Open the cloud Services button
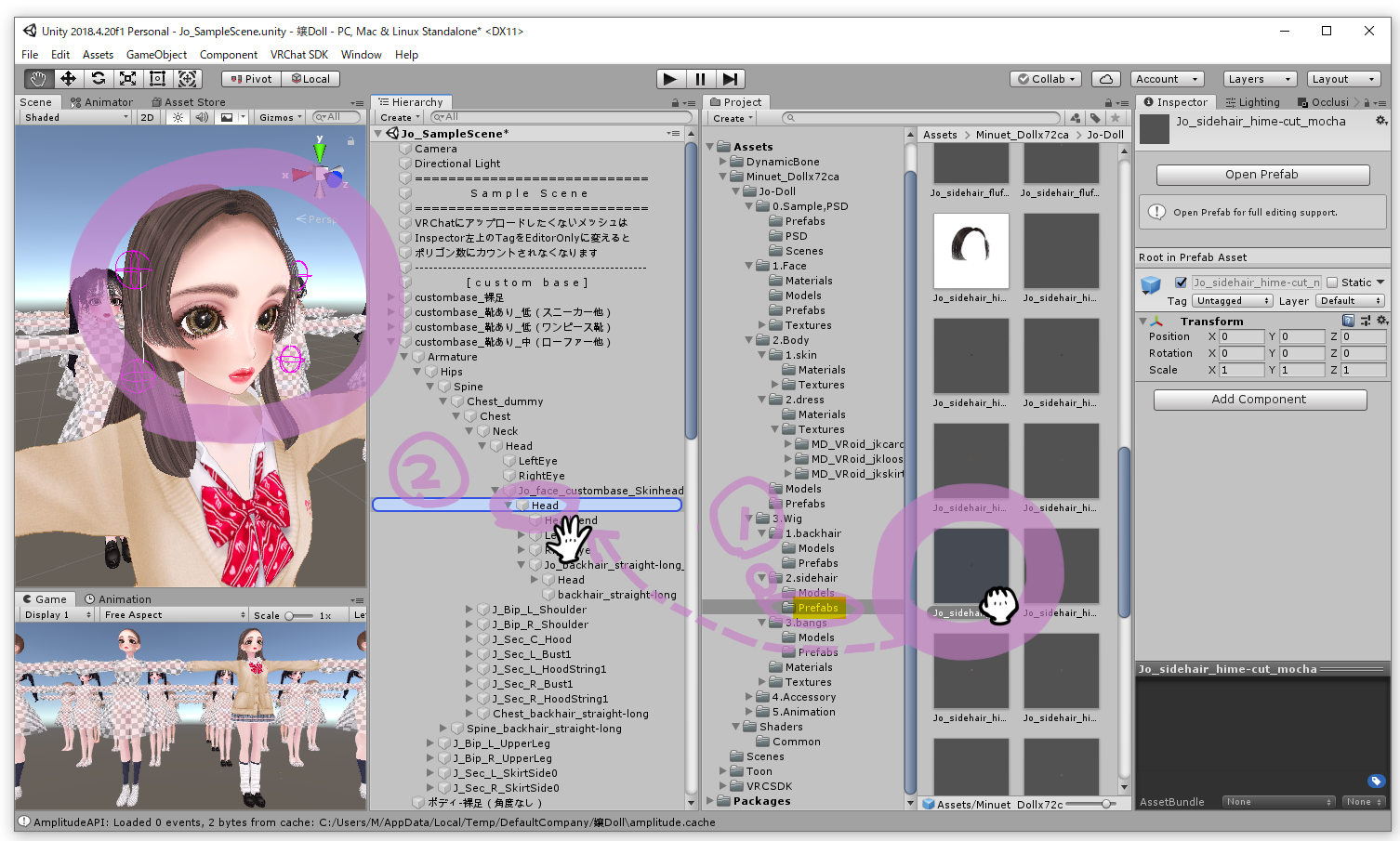The image size is (1400, 841). pyautogui.click(x=1105, y=79)
